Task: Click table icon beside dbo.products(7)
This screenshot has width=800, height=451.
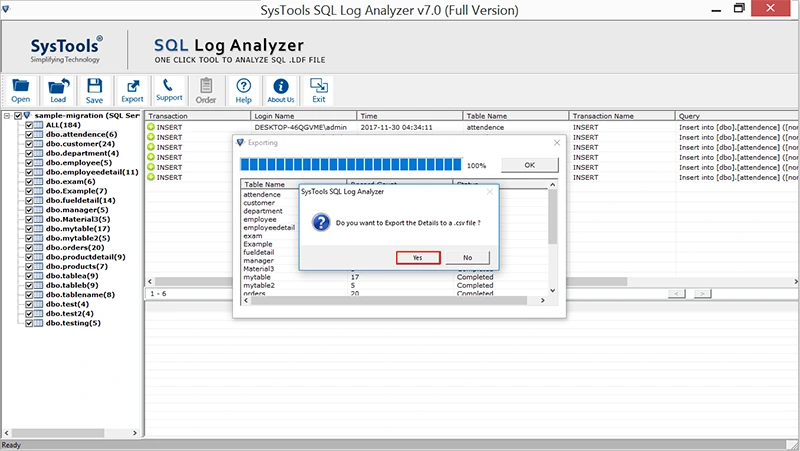Action: (38, 266)
